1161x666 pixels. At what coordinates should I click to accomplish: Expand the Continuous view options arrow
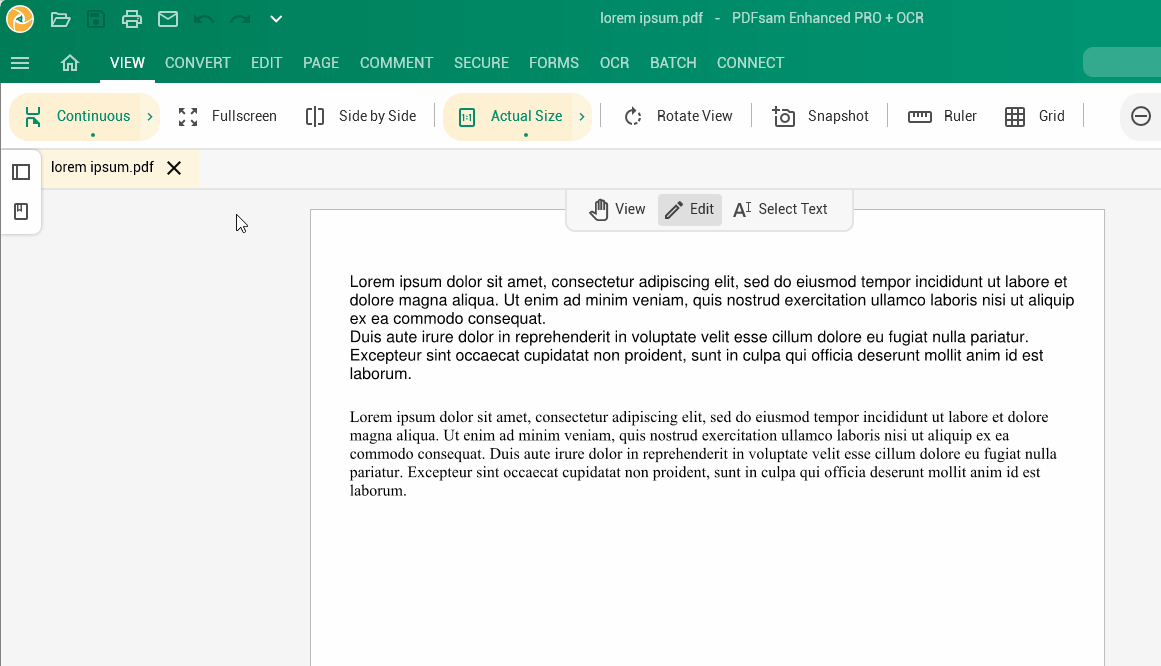tap(150, 116)
